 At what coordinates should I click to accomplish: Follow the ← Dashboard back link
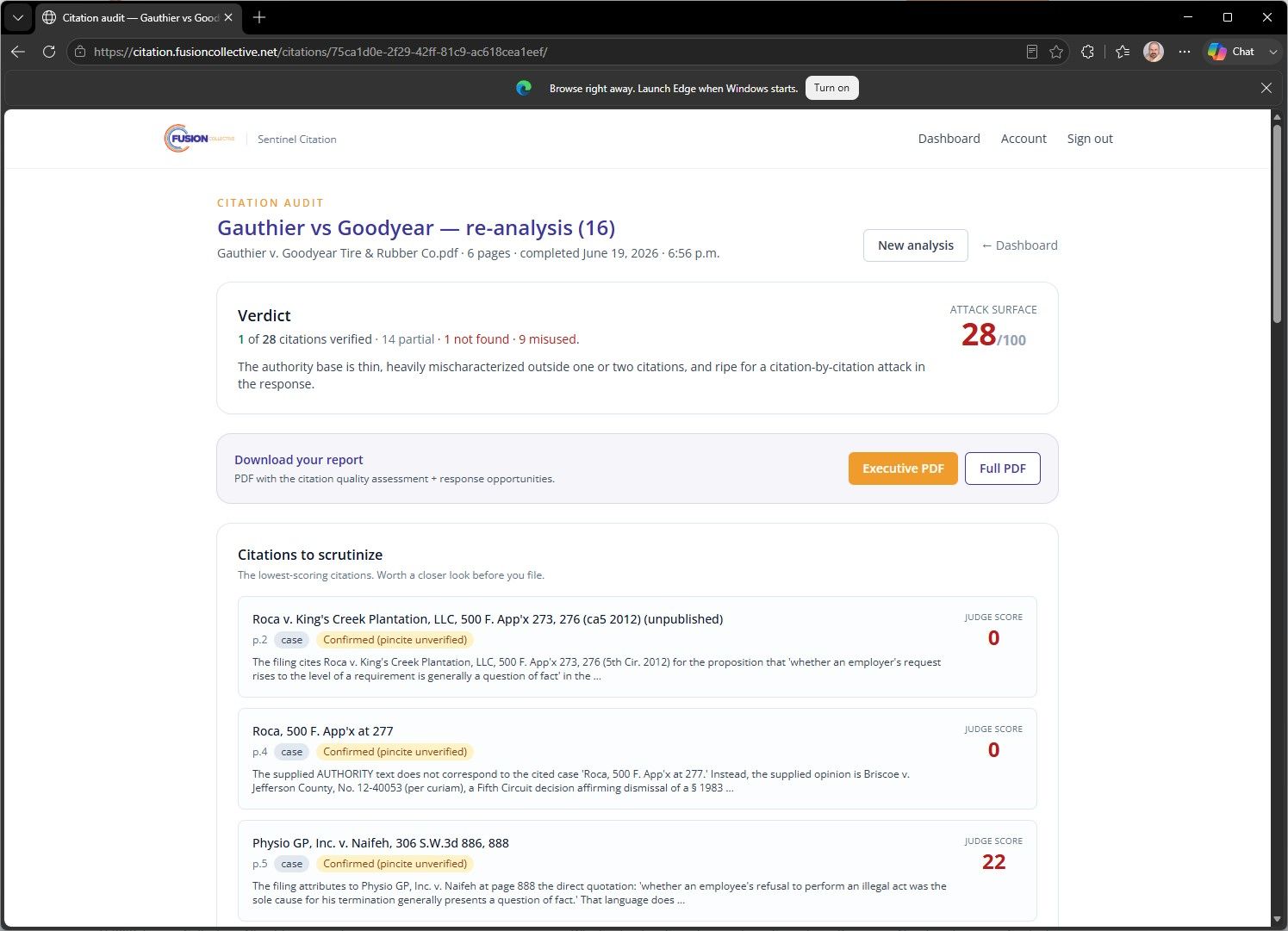[1019, 245]
